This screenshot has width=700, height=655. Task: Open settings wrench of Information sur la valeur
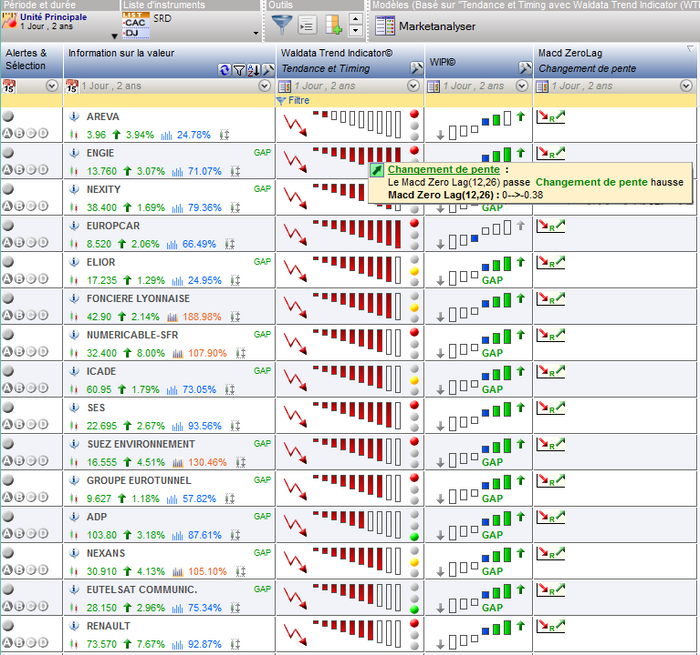[x=267, y=70]
